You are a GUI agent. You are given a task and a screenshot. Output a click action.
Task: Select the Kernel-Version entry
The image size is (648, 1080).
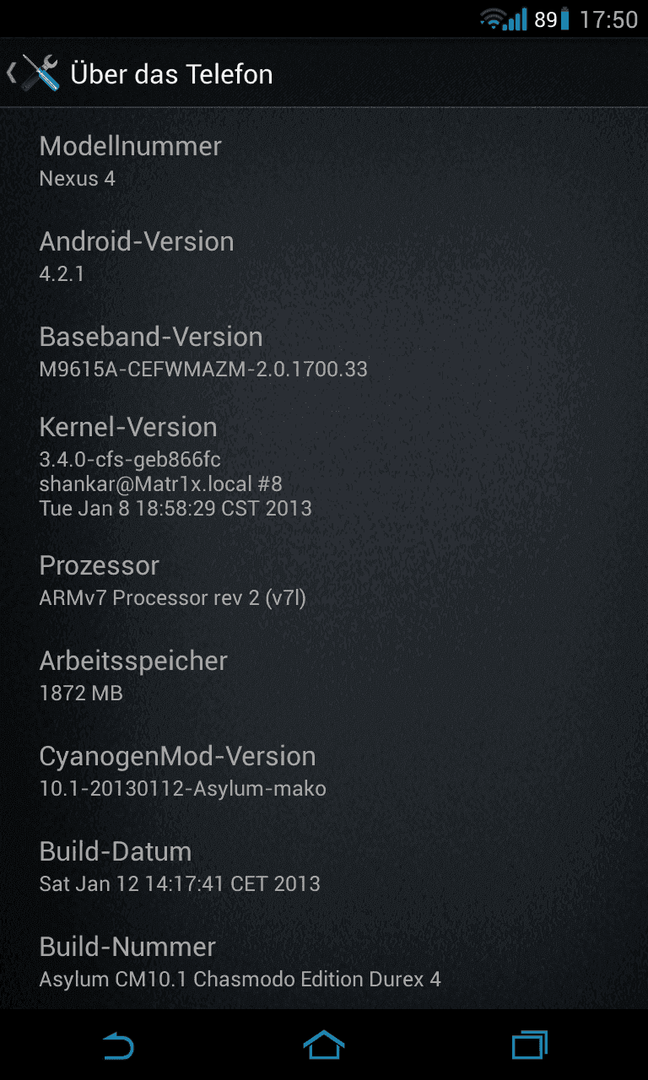click(324, 466)
